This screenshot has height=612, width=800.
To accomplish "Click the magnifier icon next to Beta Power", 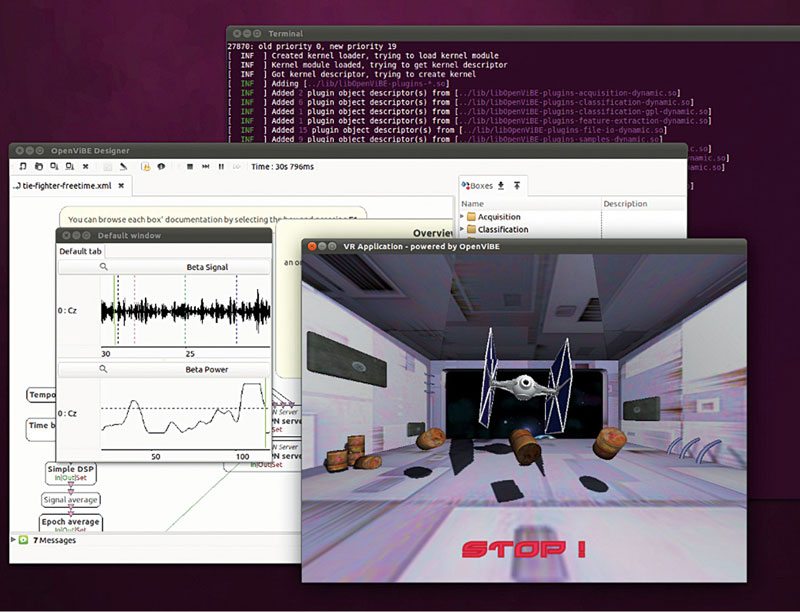I will click(103, 369).
